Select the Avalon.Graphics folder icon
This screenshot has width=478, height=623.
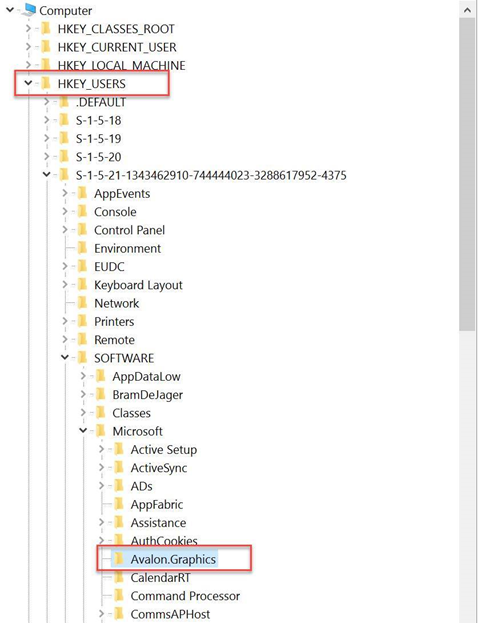click(119, 559)
